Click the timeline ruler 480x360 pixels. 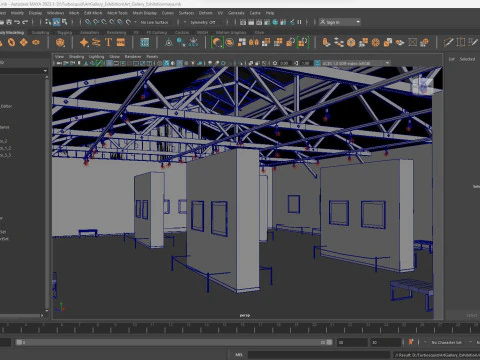pos(240,327)
